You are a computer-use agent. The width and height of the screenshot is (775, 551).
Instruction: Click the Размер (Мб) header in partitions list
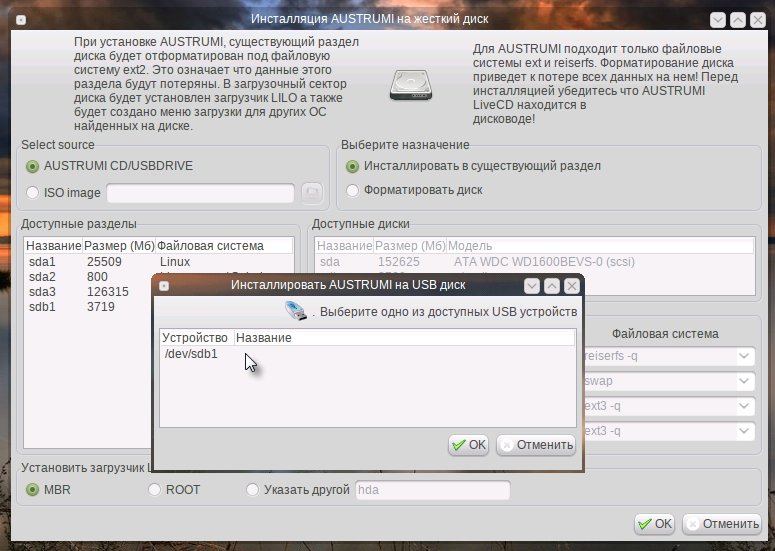[x=119, y=246]
